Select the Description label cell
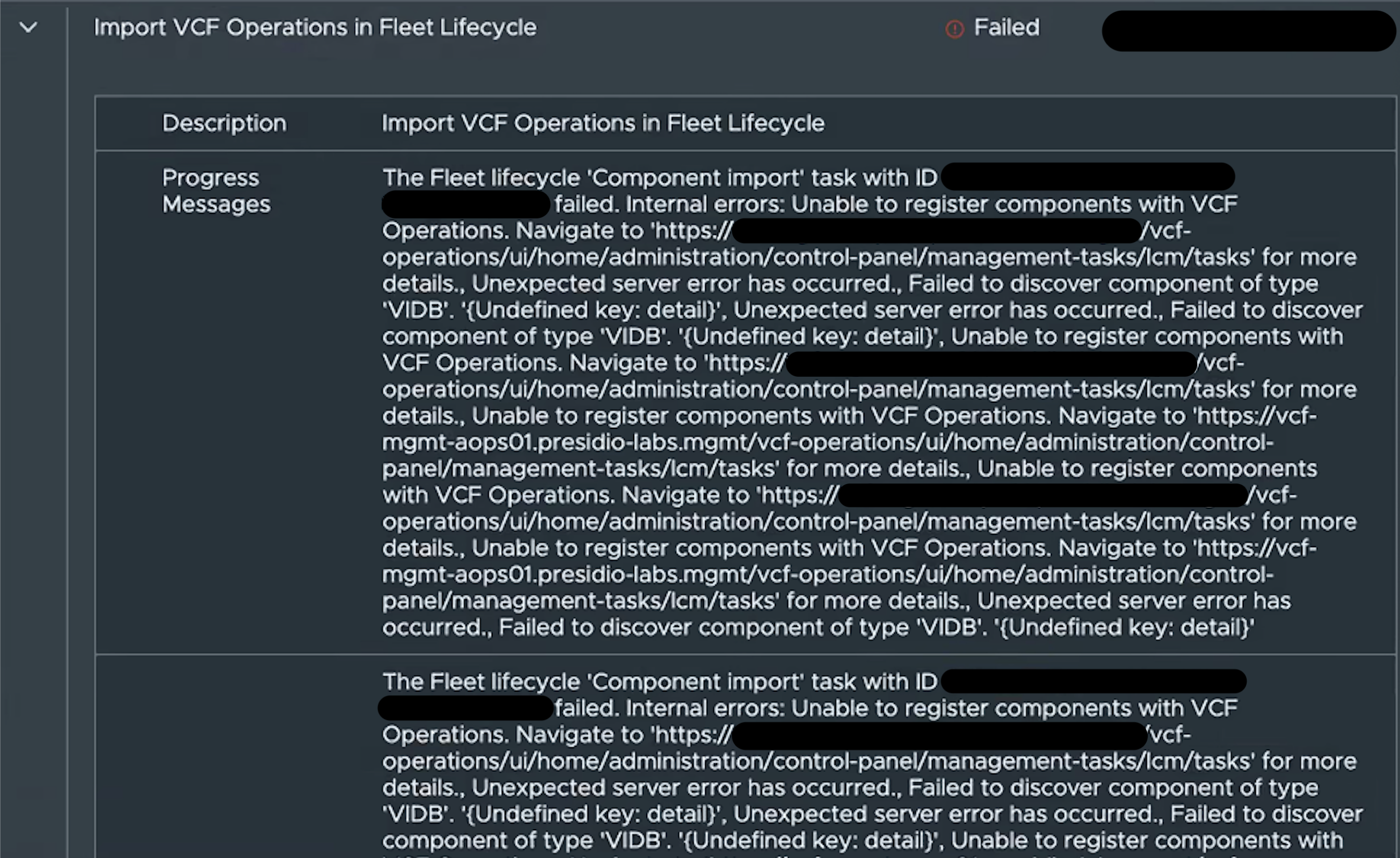 pos(224,123)
